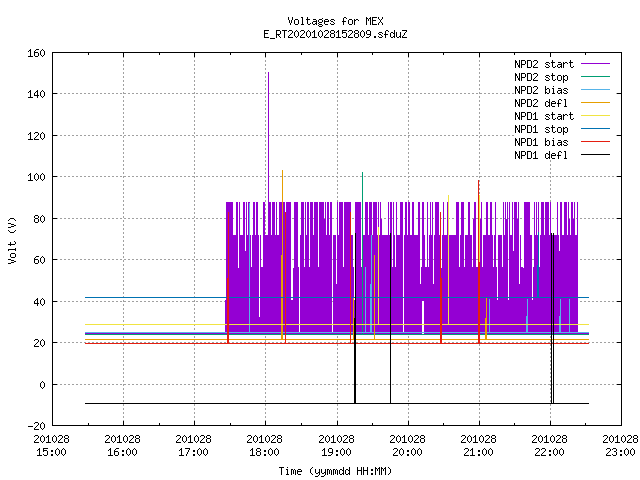640x480 pixels.
Task: Click the light blue NPD2 bias legend line
Action: tap(595, 89)
